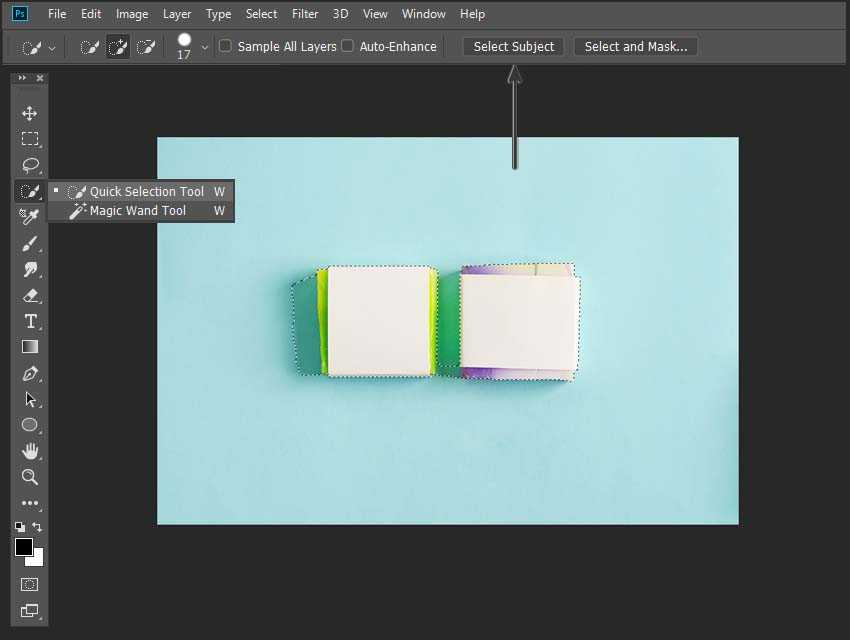Image resolution: width=850 pixels, height=640 pixels.
Task: Open the Filter menu
Action: point(305,14)
